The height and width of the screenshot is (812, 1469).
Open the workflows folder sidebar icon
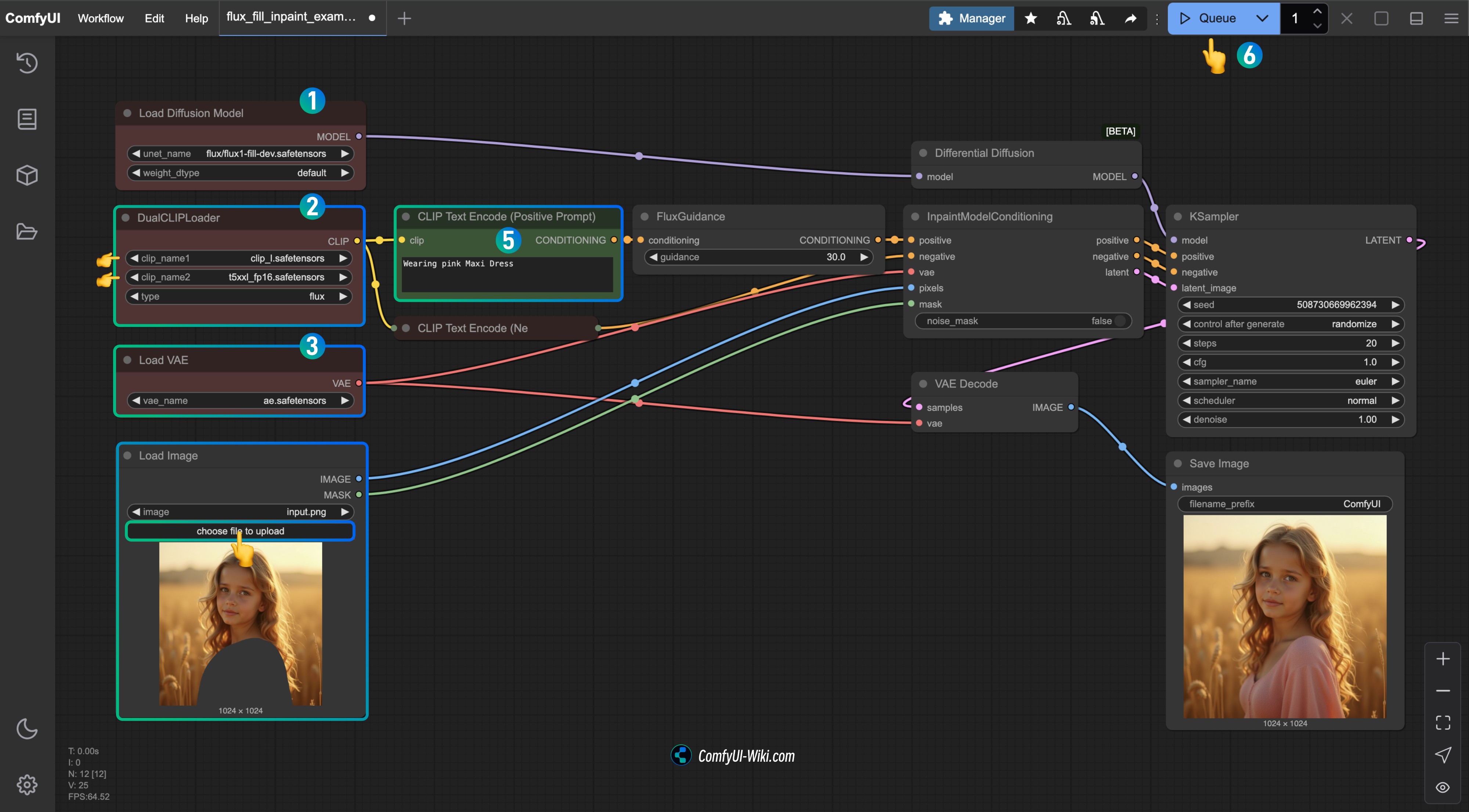(27, 231)
